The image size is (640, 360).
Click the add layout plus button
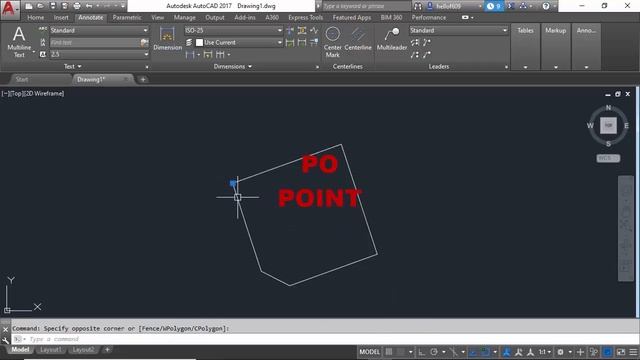(107, 350)
